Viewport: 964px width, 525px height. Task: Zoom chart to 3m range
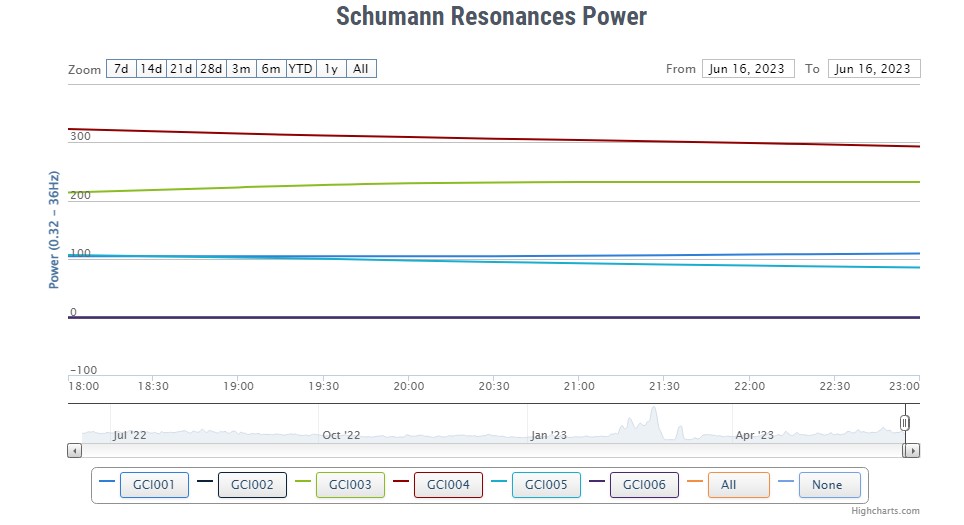coord(241,69)
